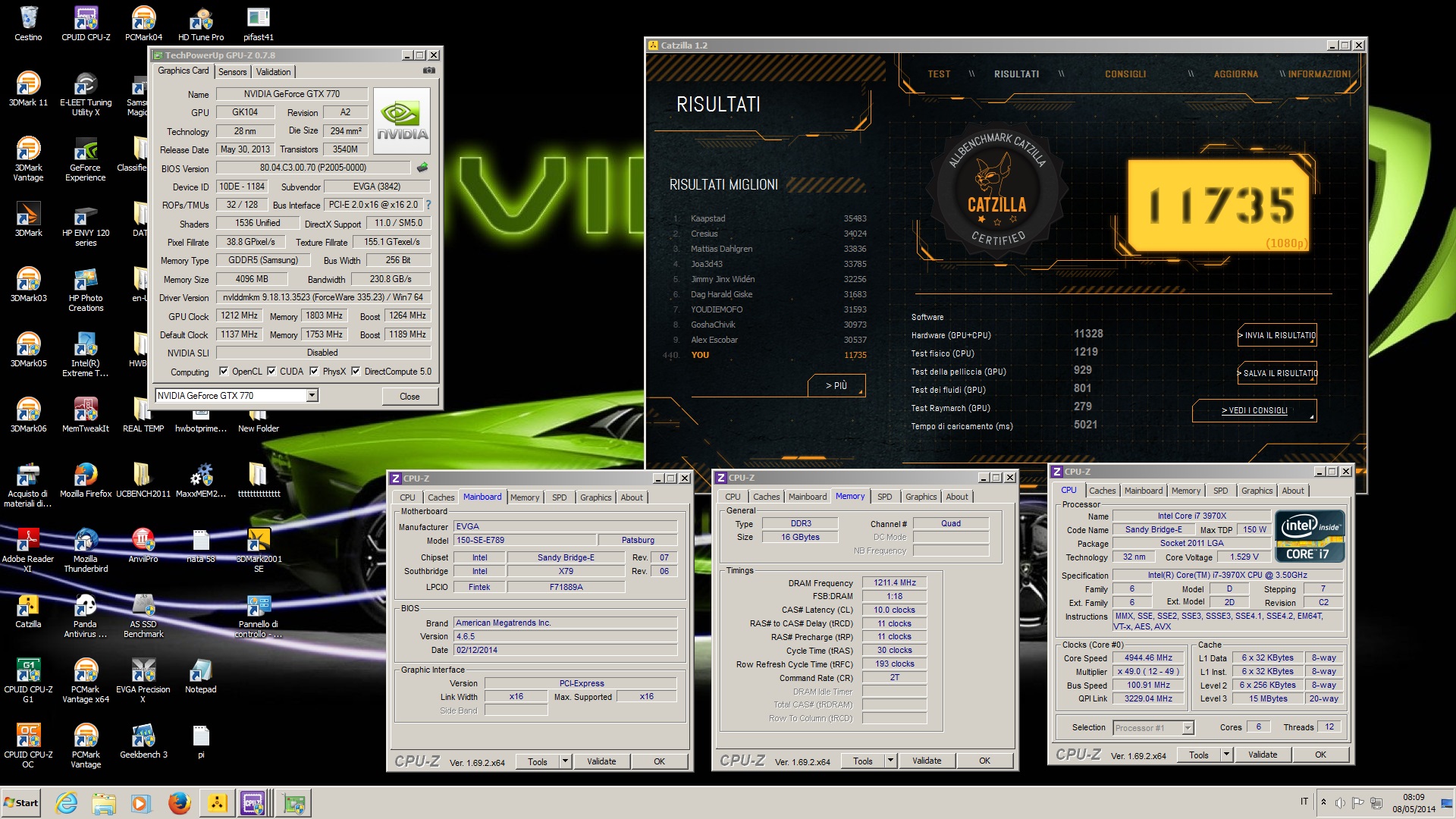Expand Tools dropdown arrow in CPU tab CPU-Z
This screenshot has width=1456, height=819.
click(1226, 755)
